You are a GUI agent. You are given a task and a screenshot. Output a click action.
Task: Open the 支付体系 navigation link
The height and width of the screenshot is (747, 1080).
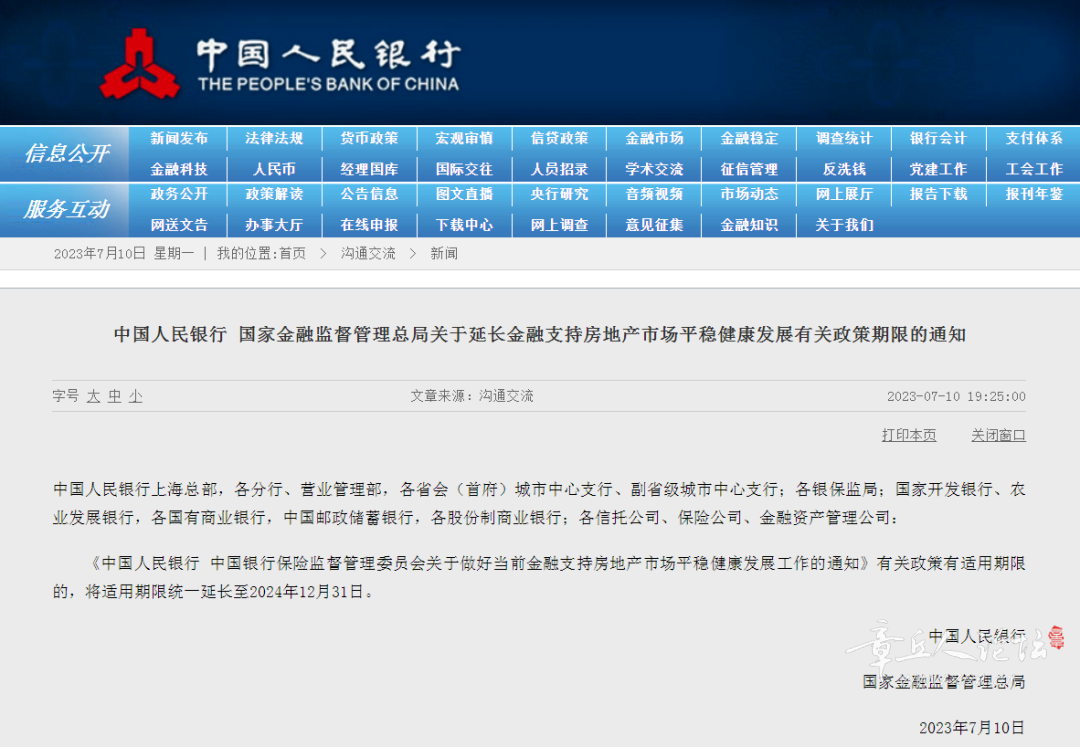click(1034, 139)
